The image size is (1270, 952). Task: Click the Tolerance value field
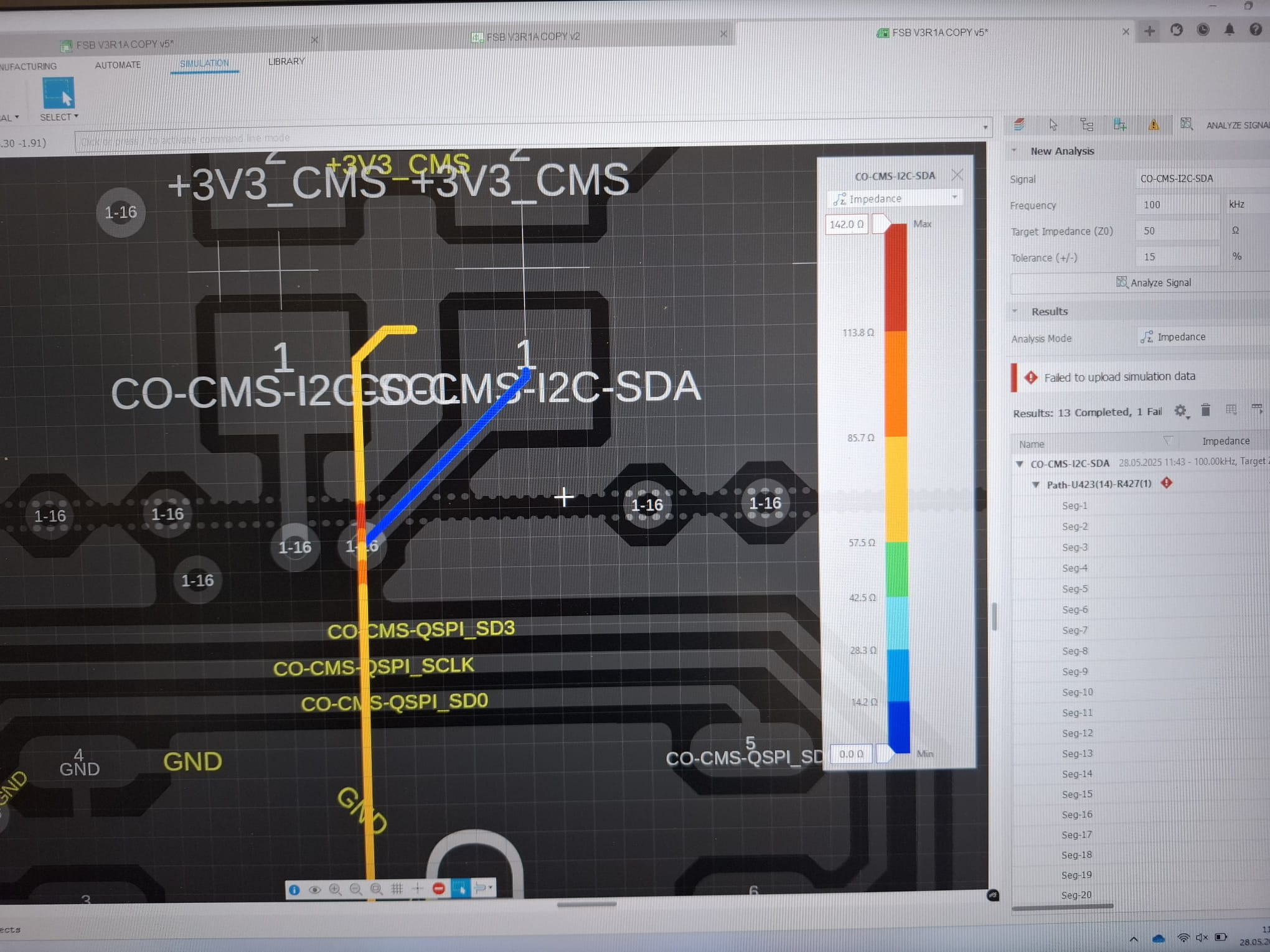[x=1177, y=256]
